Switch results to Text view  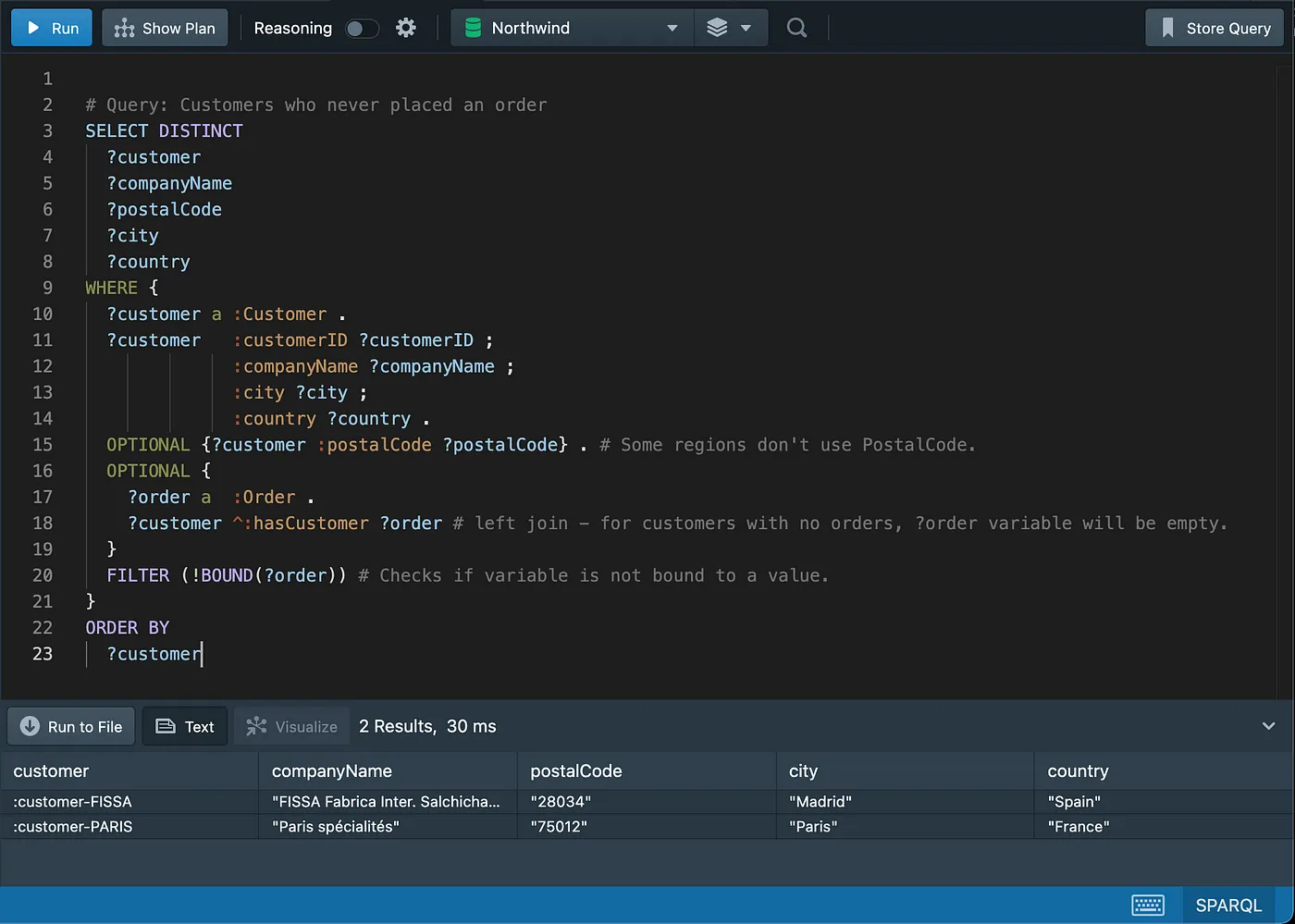(185, 726)
